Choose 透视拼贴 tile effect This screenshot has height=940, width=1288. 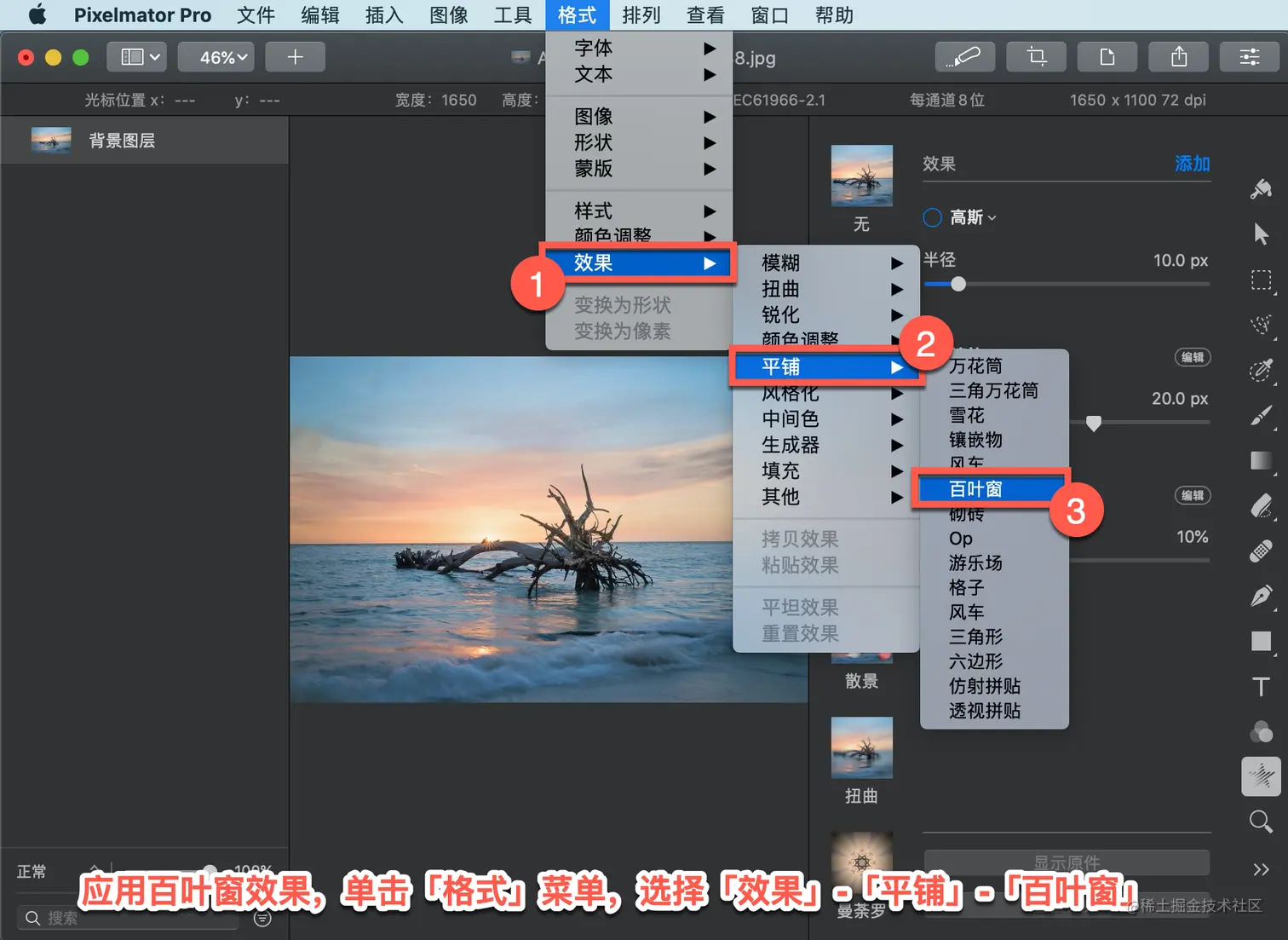pos(994,711)
